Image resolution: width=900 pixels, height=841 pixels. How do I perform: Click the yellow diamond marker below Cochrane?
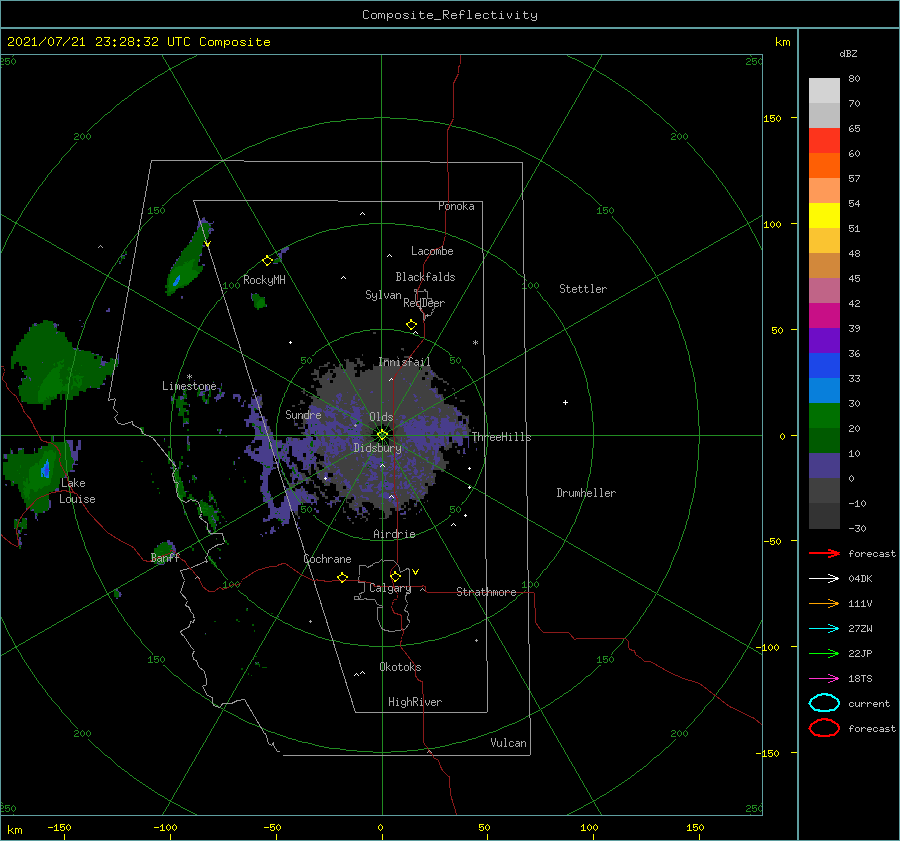tap(342, 577)
